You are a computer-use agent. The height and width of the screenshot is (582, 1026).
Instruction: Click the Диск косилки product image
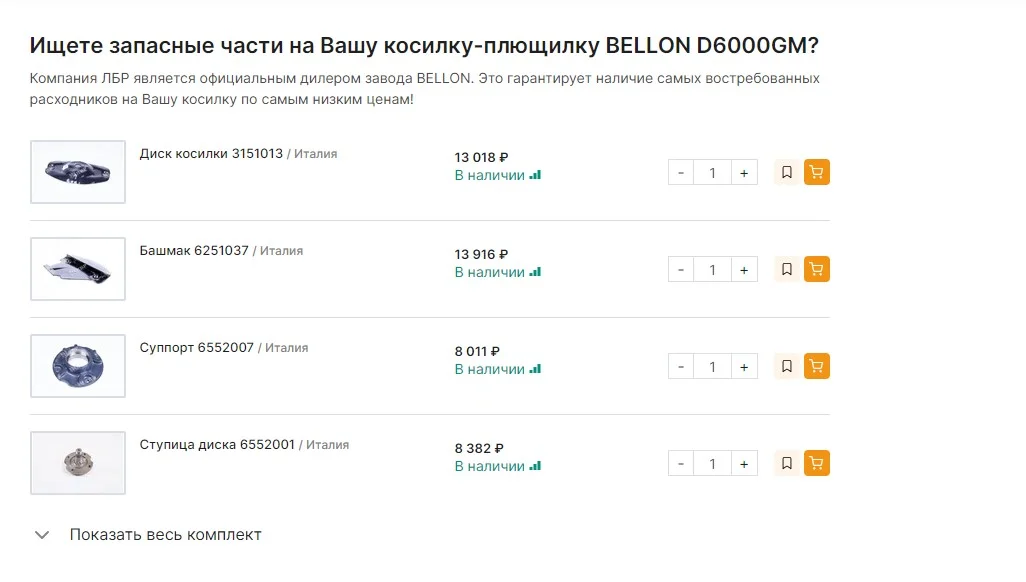click(x=78, y=172)
